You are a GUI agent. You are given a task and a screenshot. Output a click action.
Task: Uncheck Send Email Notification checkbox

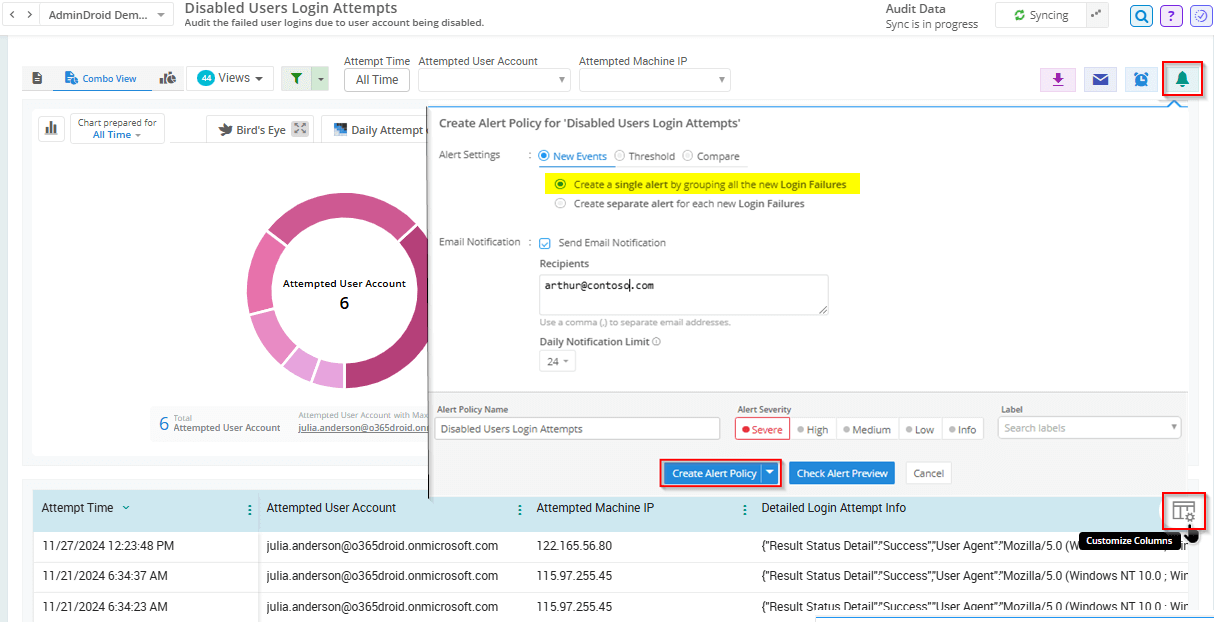click(x=545, y=243)
